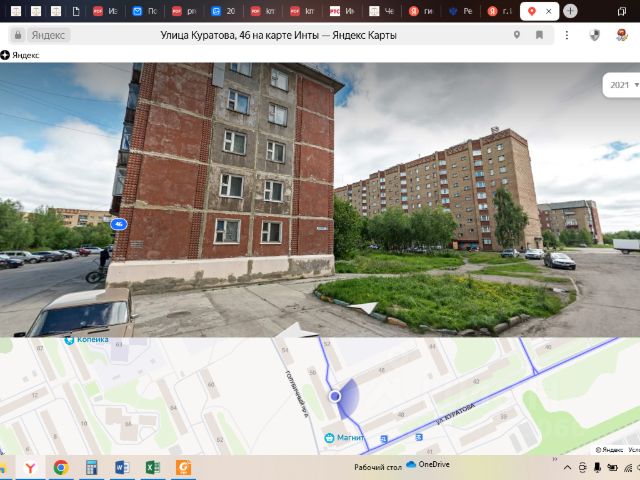Click the Яндекс logo link above panorama
The image size is (640, 480).
point(20,55)
